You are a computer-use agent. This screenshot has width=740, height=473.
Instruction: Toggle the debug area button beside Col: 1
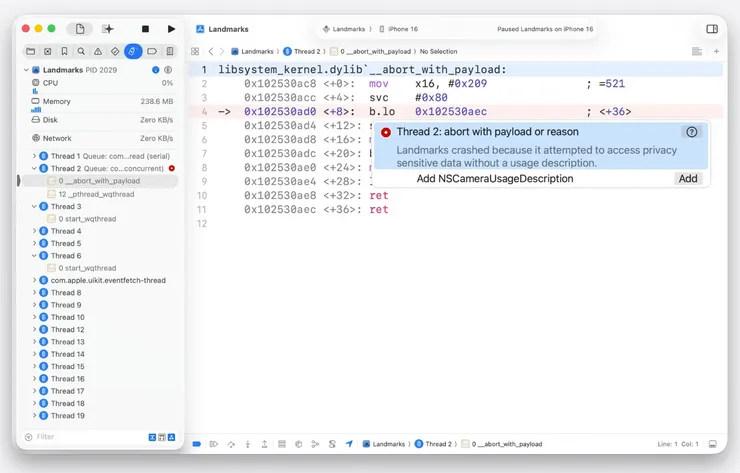point(713,444)
